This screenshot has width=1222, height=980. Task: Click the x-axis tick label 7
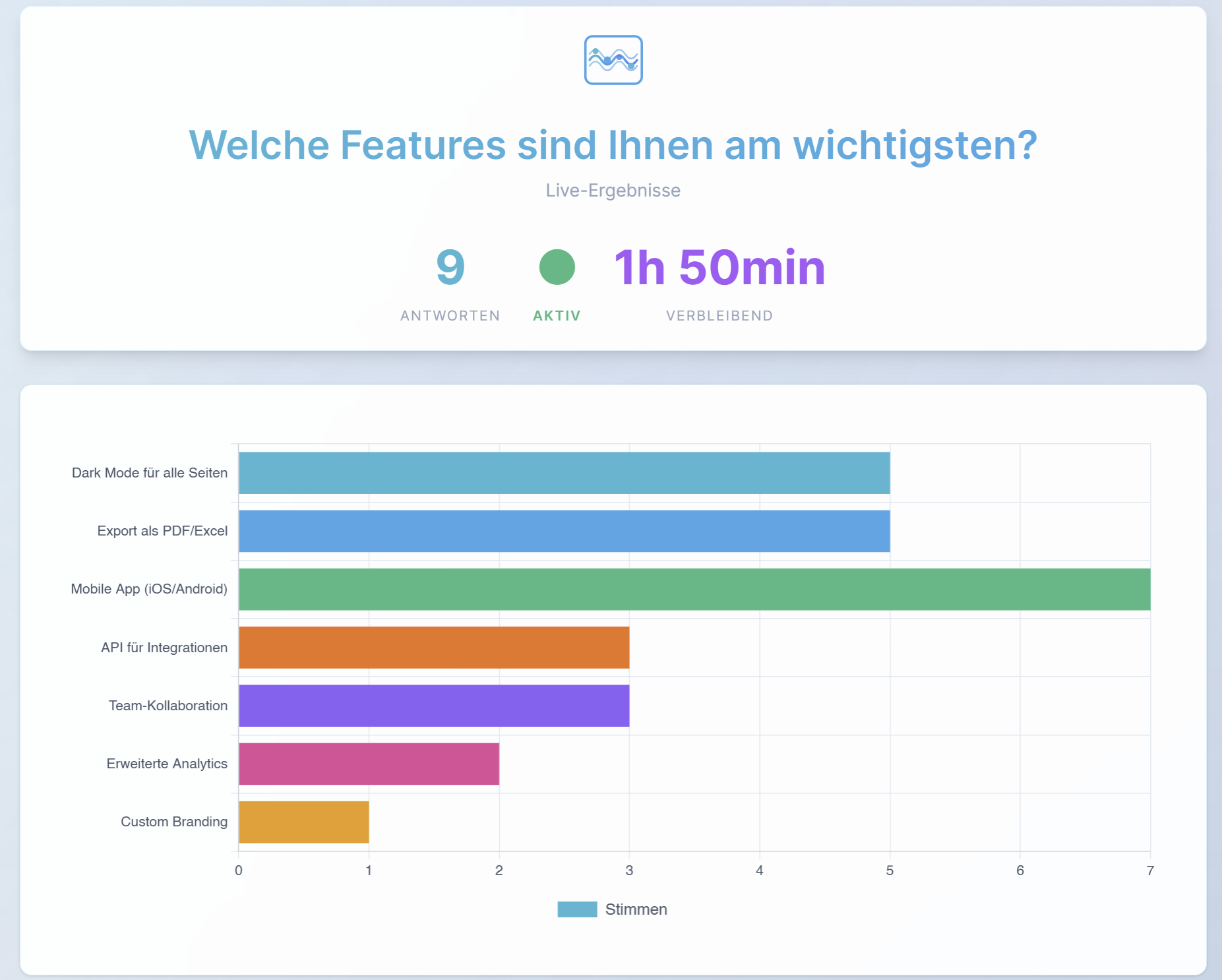[x=1149, y=871]
